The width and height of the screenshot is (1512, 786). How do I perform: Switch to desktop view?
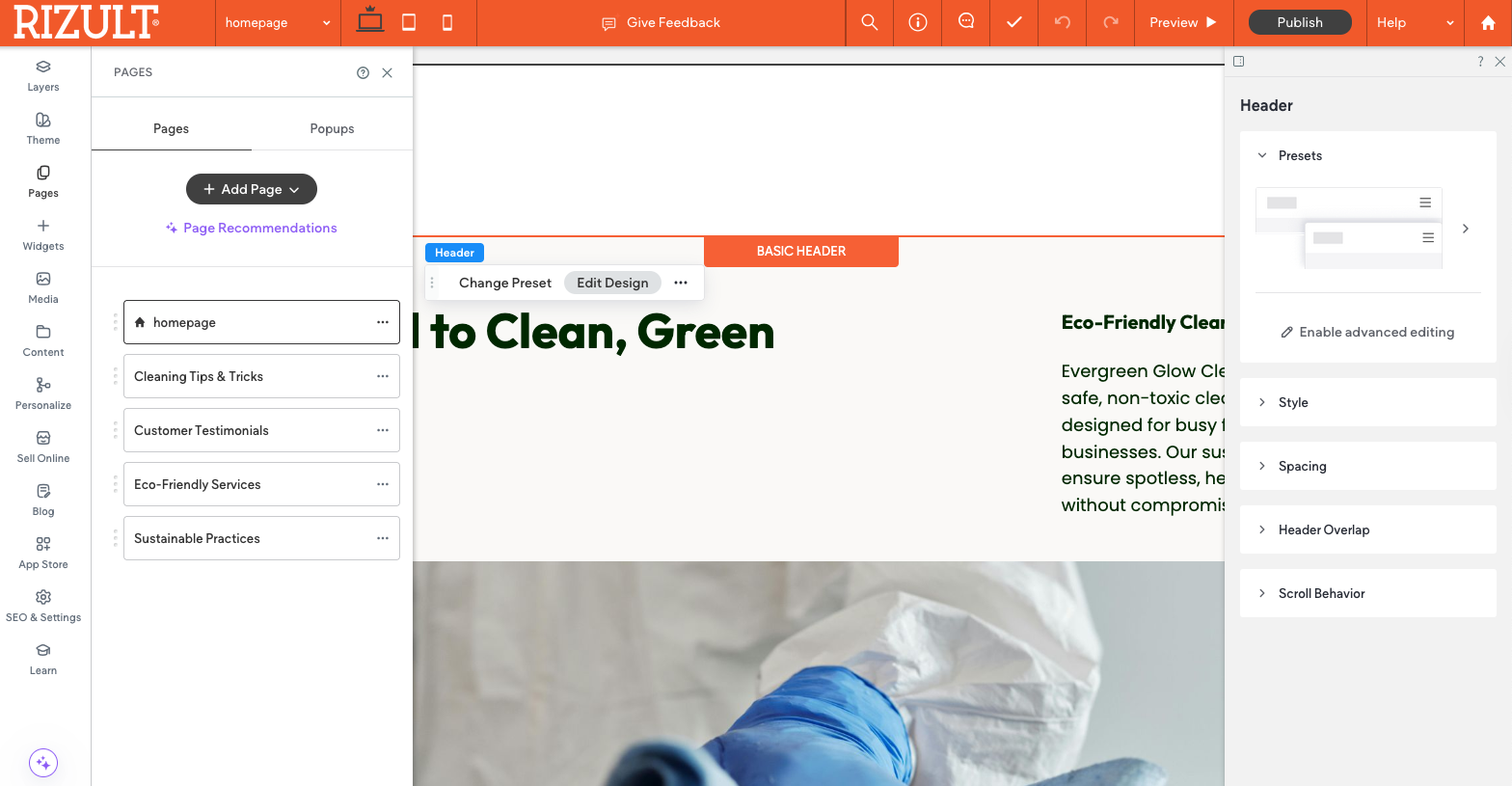(x=369, y=21)
